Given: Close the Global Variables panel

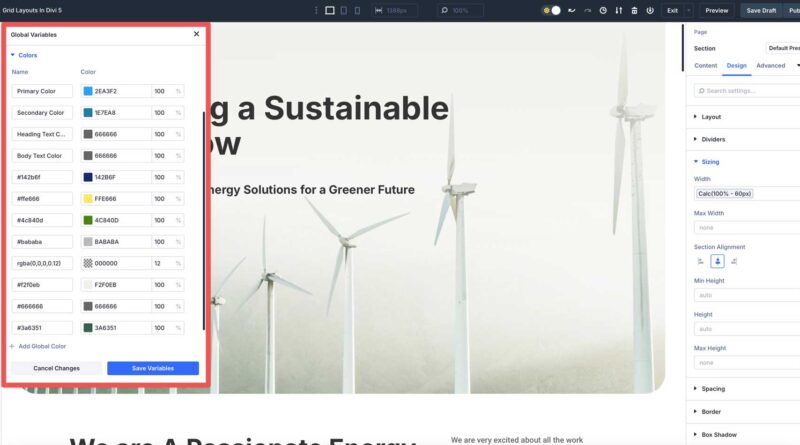Looking at the screenshot, I should click(x=196, y=34).
